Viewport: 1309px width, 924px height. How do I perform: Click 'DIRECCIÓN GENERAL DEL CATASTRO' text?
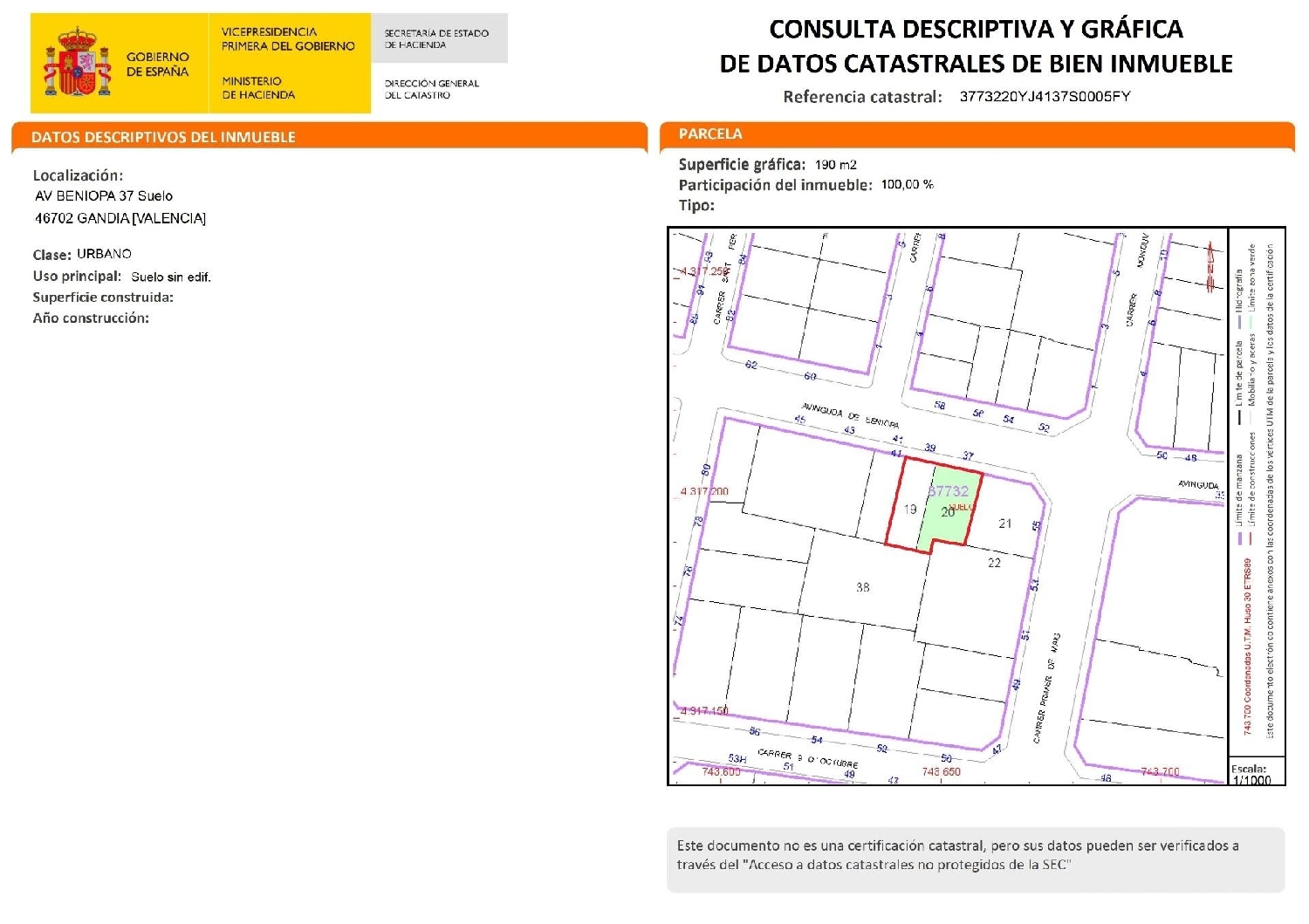tap(431, 89)
